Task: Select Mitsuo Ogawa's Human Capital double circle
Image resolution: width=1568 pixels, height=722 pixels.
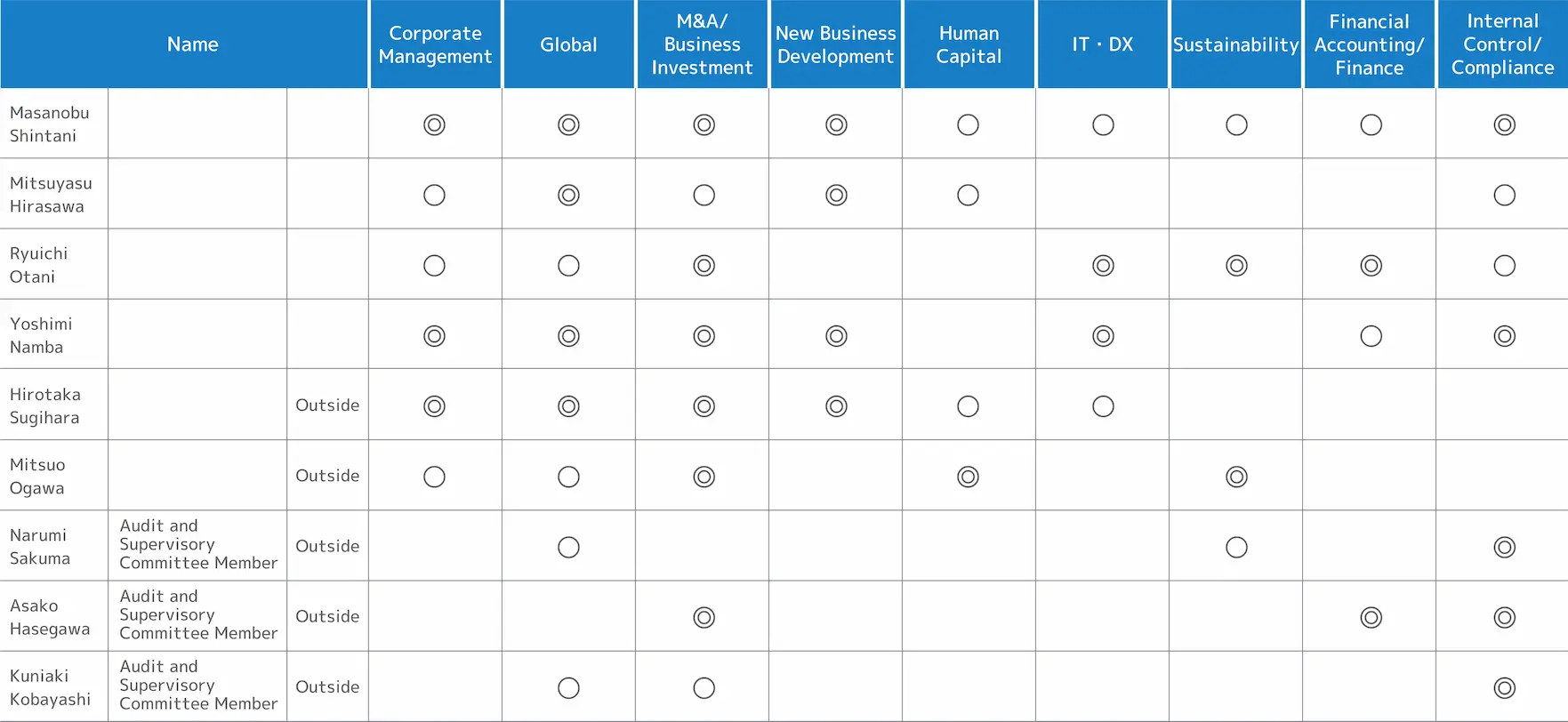Action: click(968, 477)
